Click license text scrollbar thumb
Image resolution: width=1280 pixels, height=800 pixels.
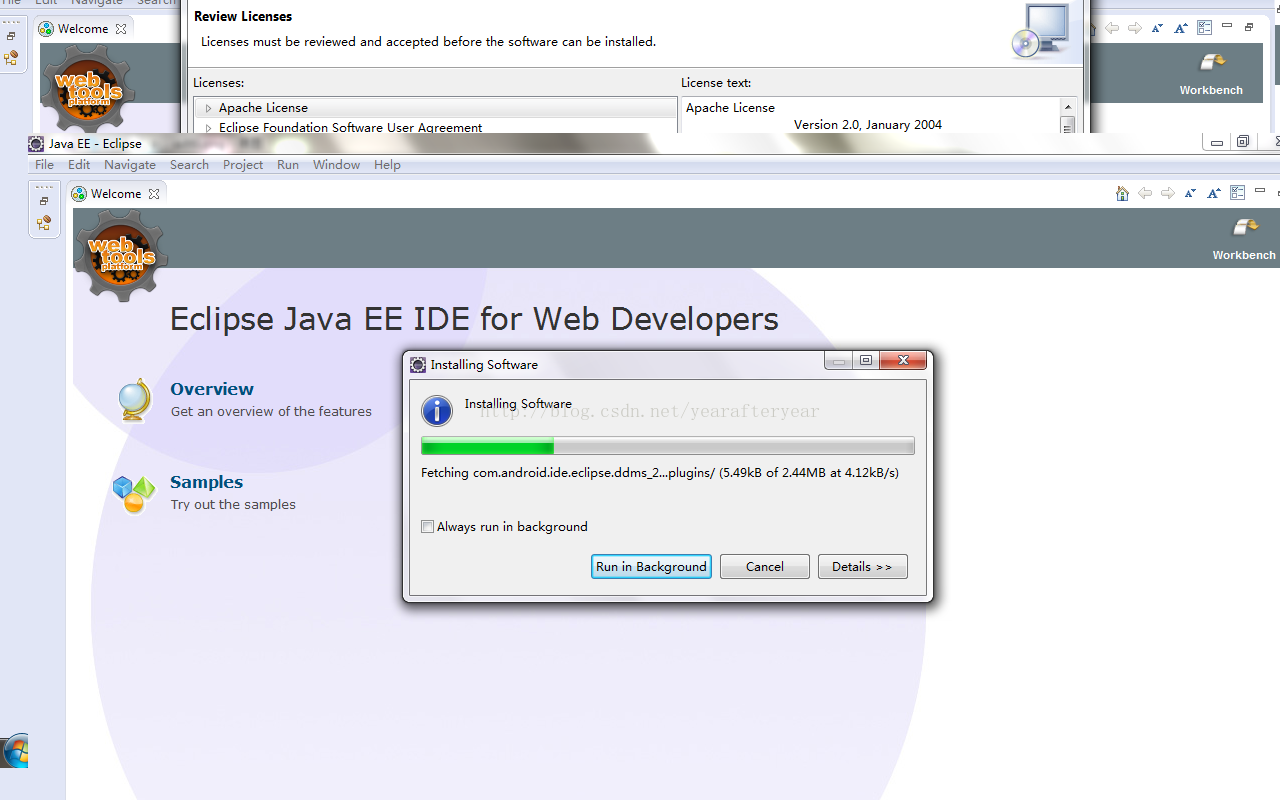(1067, 125)
